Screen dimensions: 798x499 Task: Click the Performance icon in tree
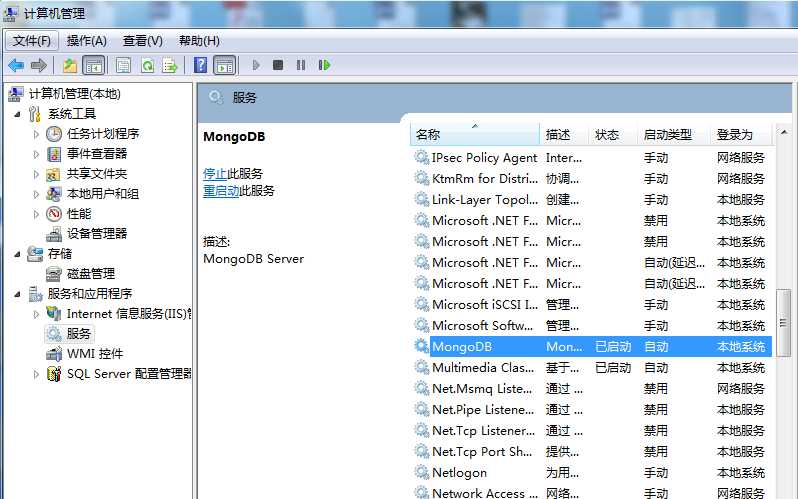[x=54, y=214]
